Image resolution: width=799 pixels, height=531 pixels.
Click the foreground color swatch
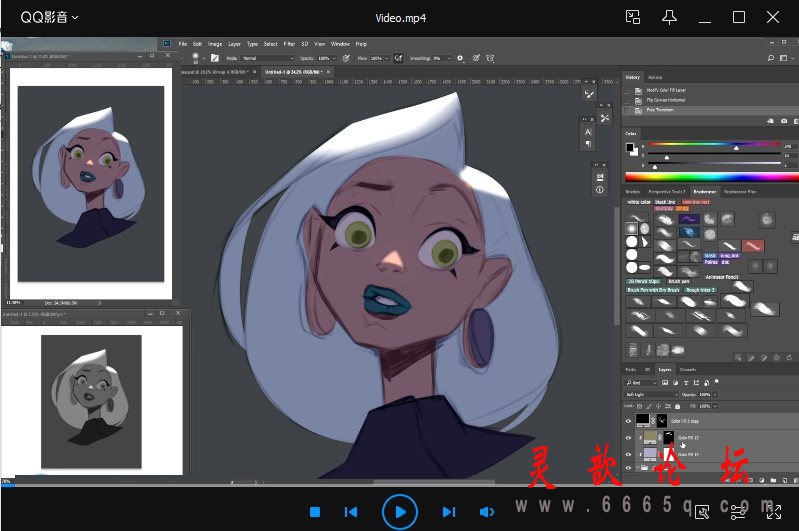(x=630, y=147)
